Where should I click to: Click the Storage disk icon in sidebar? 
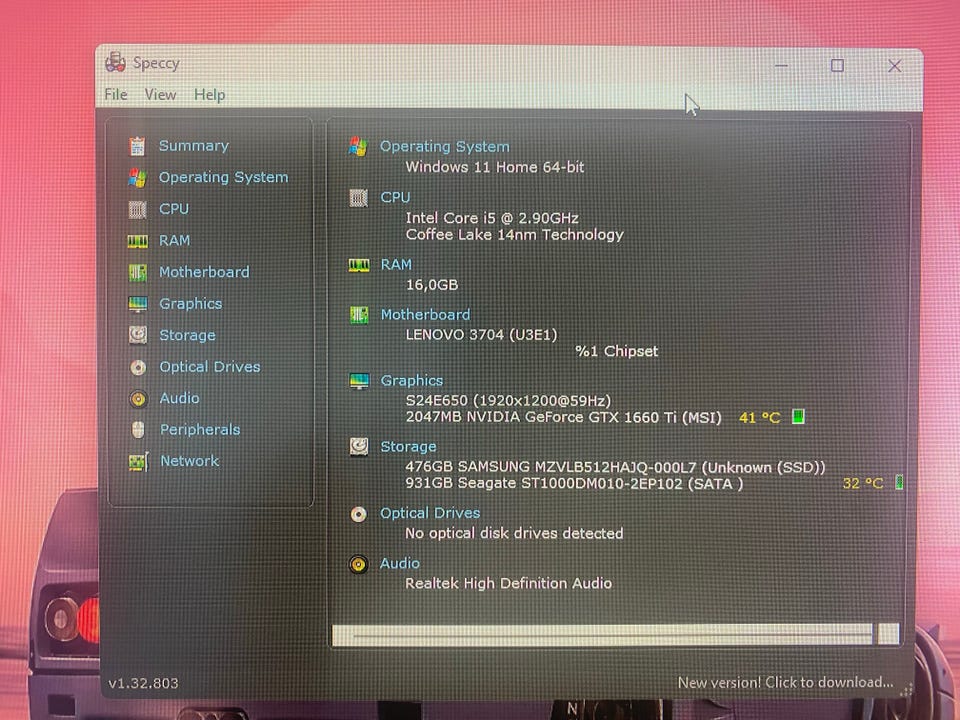point(138,335)
